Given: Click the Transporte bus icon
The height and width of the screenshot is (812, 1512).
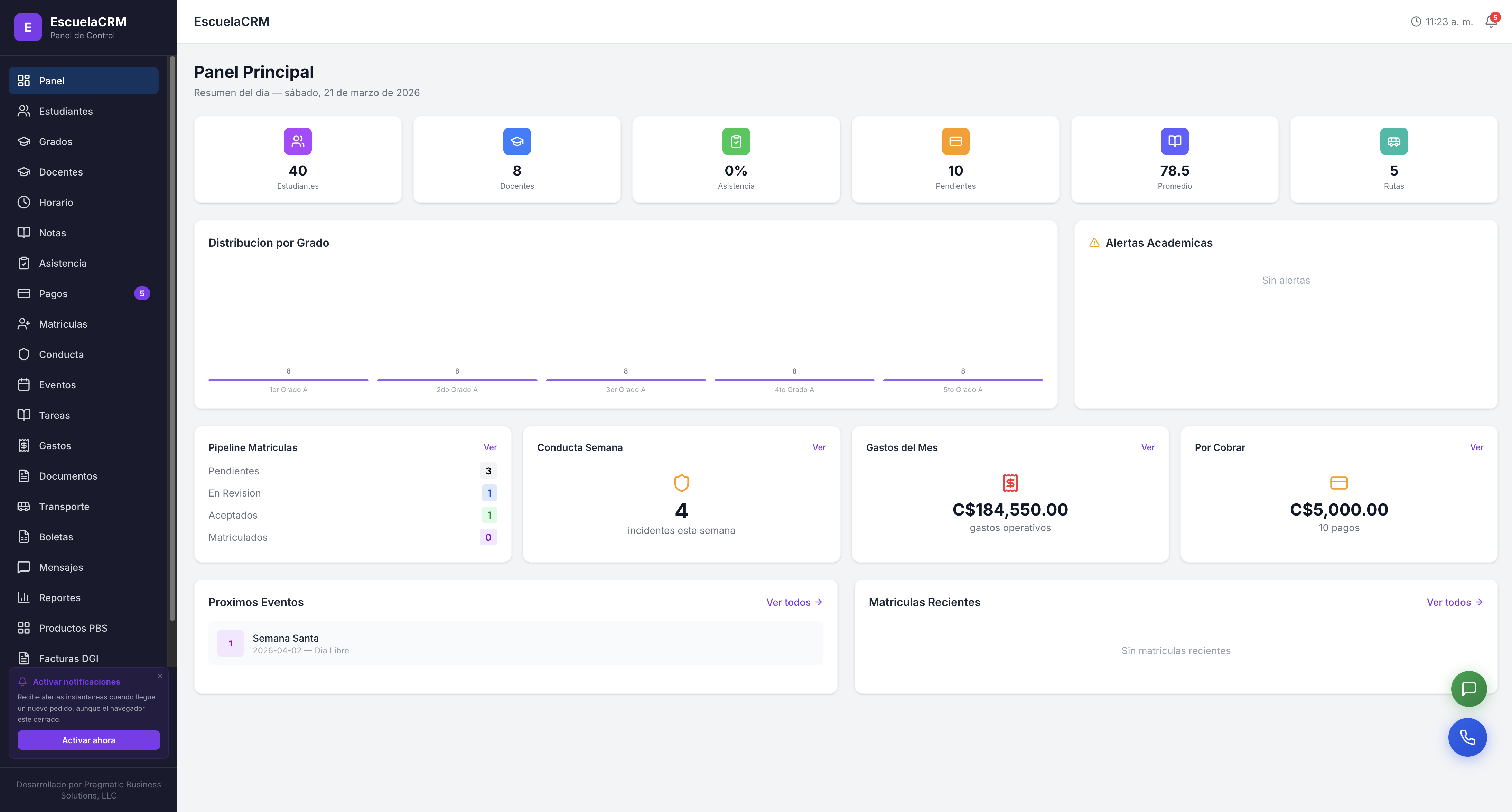Looking at the screenshot, I should tap(24, 506).
